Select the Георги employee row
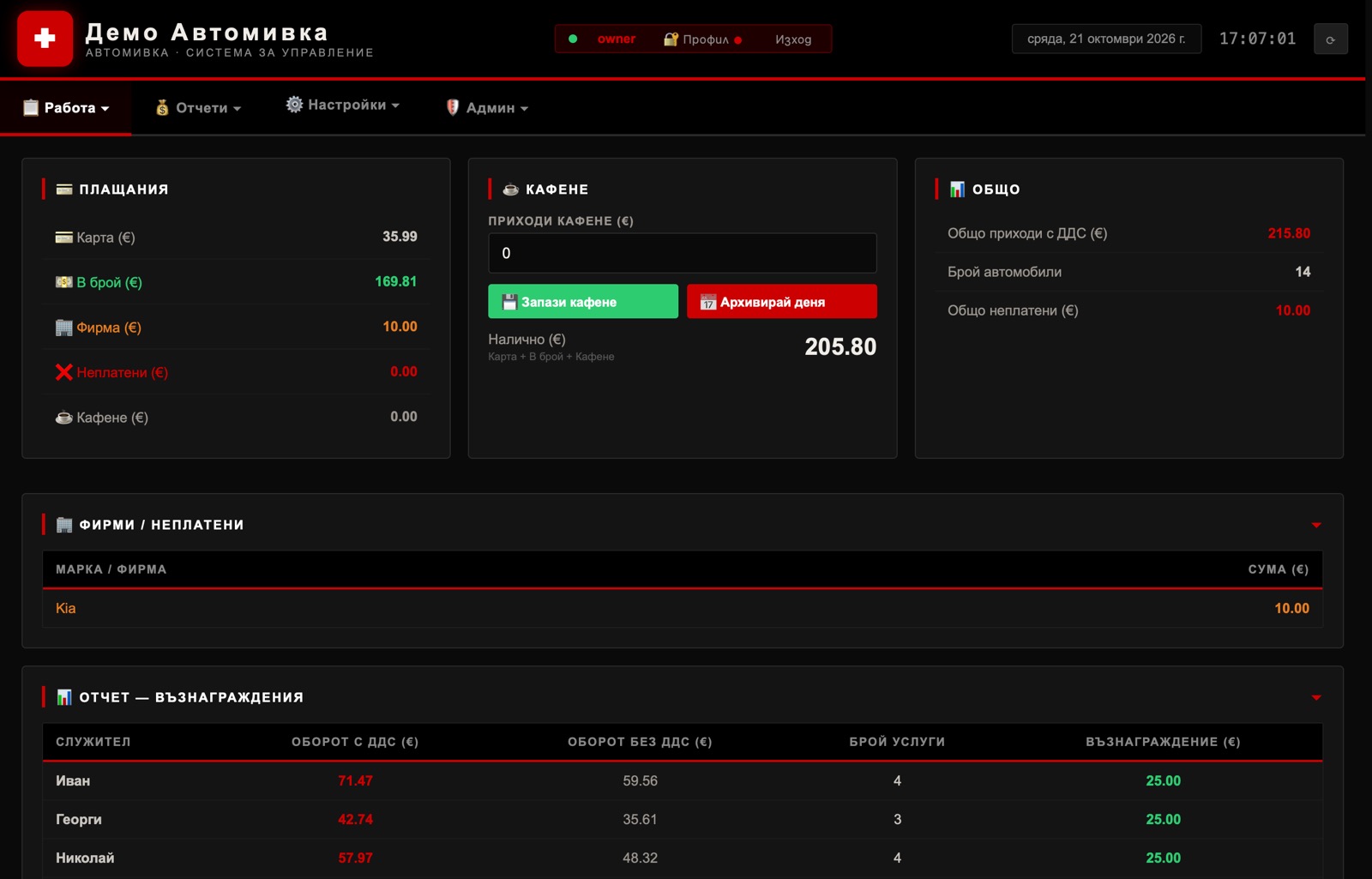The image size is (1372, 879). pos(683,819)
